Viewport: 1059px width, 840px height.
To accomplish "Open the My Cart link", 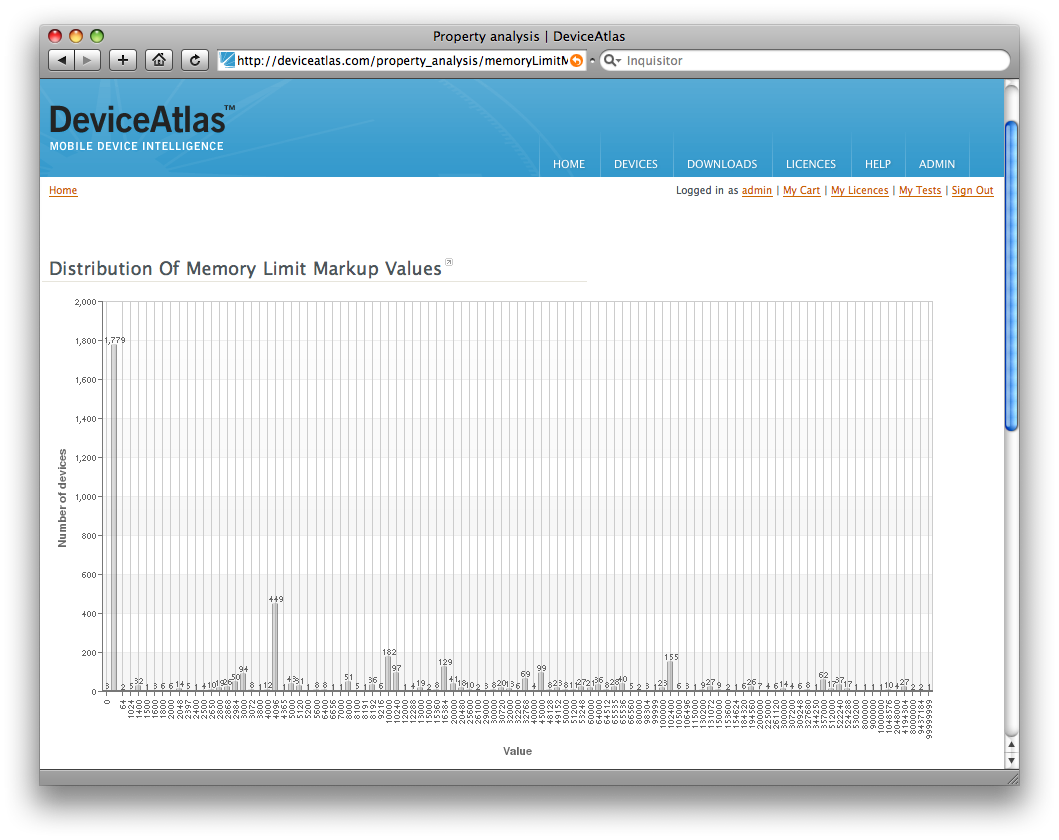I will [801, 191].
